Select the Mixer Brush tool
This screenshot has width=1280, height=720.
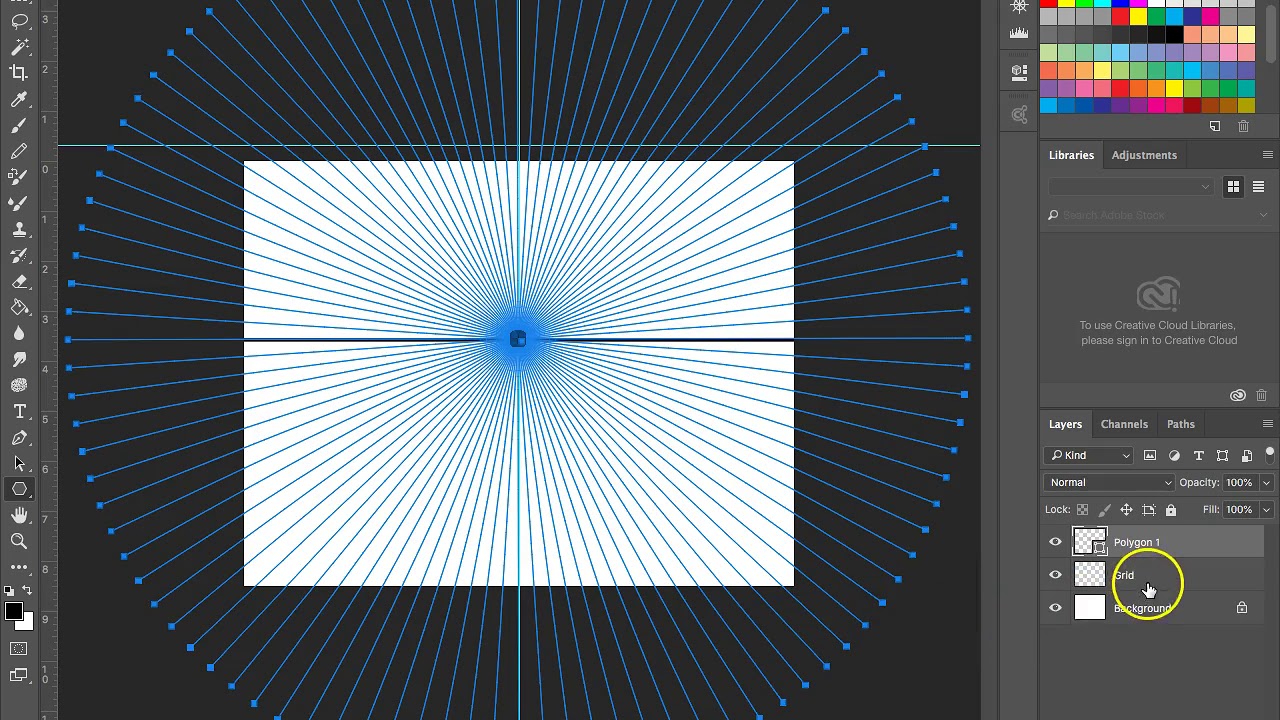pyautogui.click(x=19, y=203)
